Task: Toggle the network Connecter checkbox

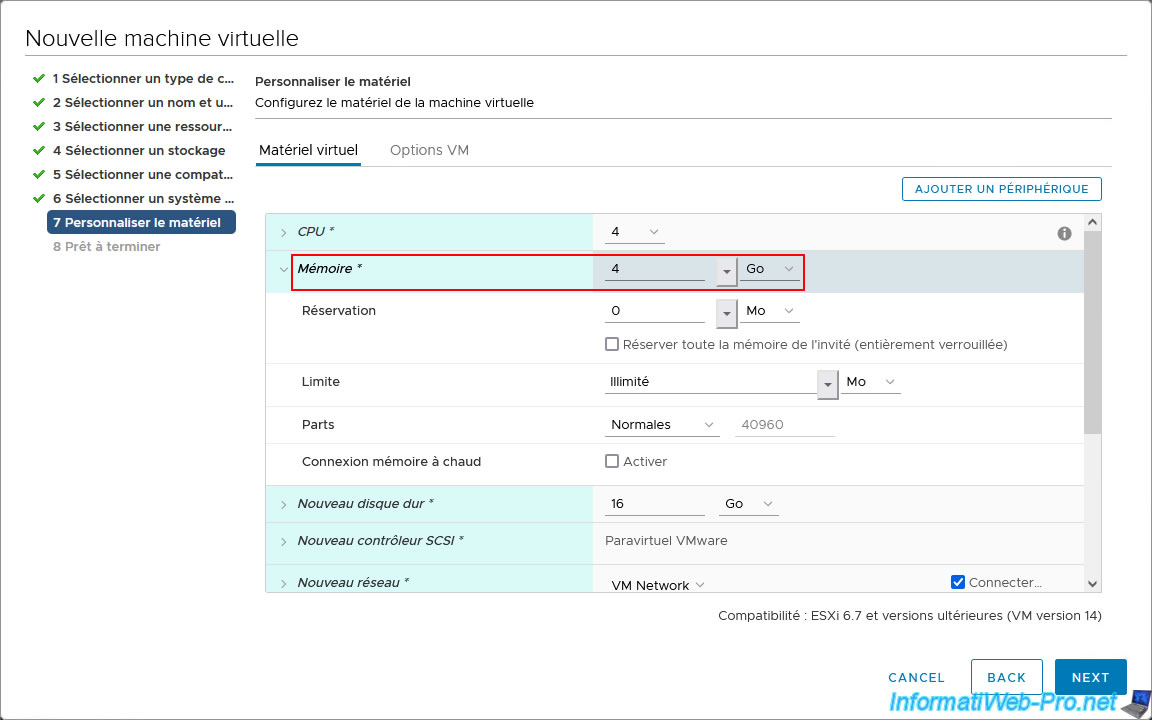Action: 958,582
